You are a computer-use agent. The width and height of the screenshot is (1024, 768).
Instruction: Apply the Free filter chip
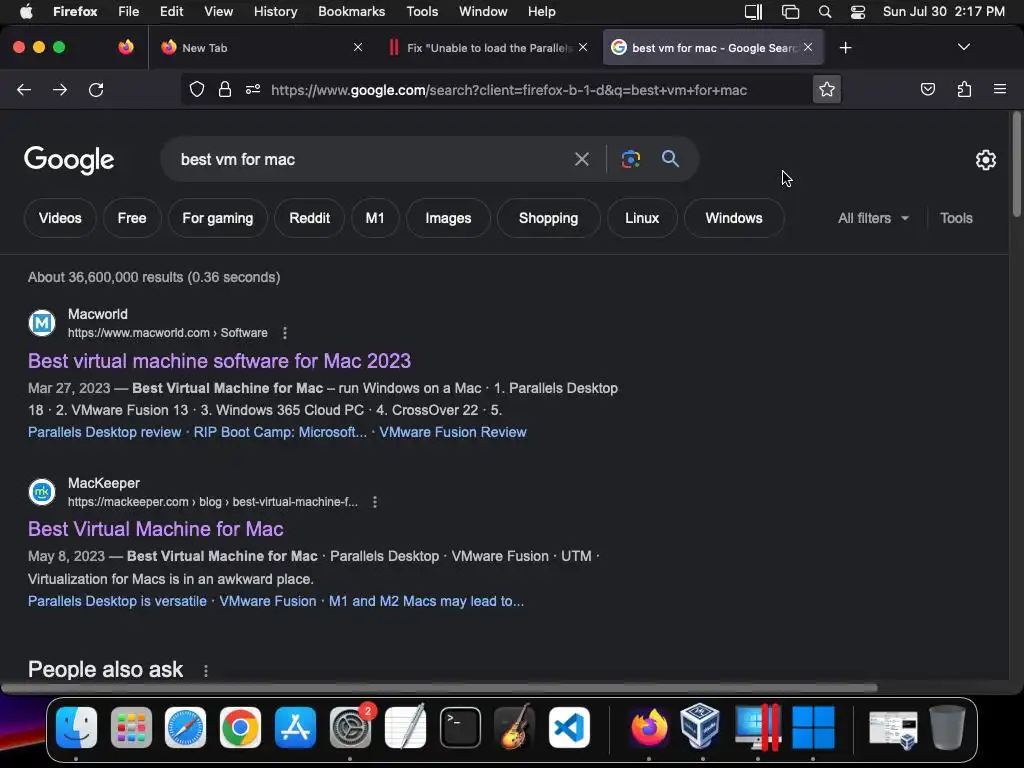coord(132,218)
